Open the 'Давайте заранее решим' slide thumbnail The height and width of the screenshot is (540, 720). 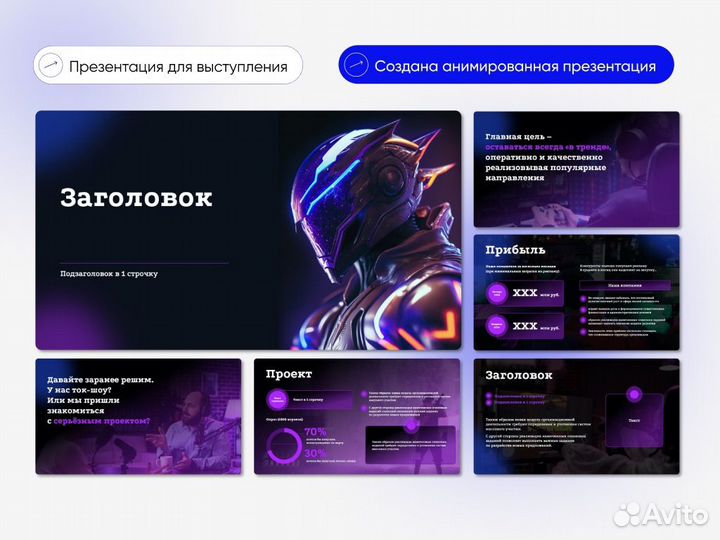[138, 416]
